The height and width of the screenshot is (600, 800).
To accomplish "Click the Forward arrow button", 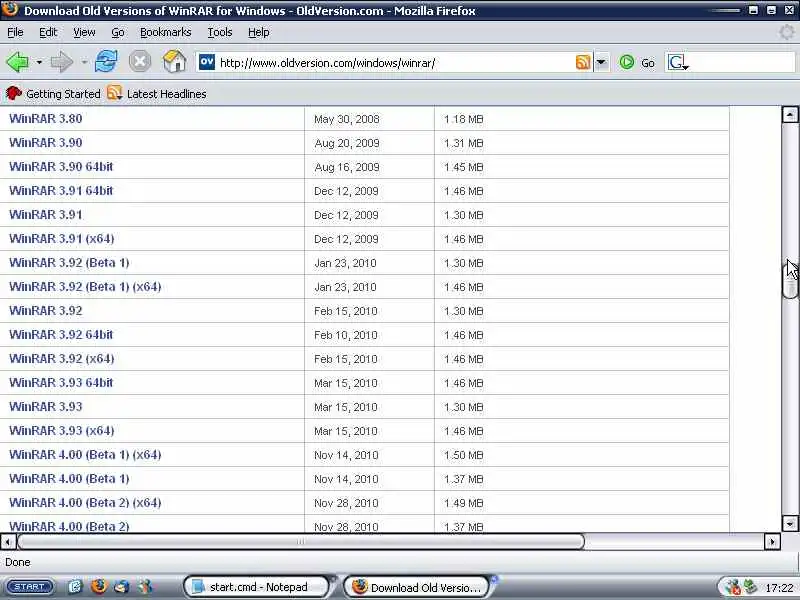I will pyautogui.click(x=62, y=62).
